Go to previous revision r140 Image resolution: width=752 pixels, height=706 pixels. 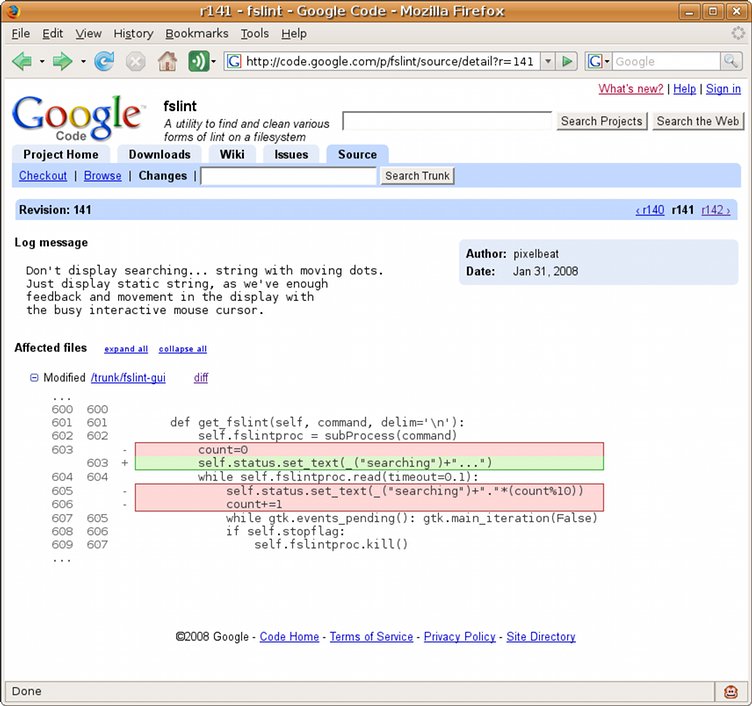click(650, 210)
